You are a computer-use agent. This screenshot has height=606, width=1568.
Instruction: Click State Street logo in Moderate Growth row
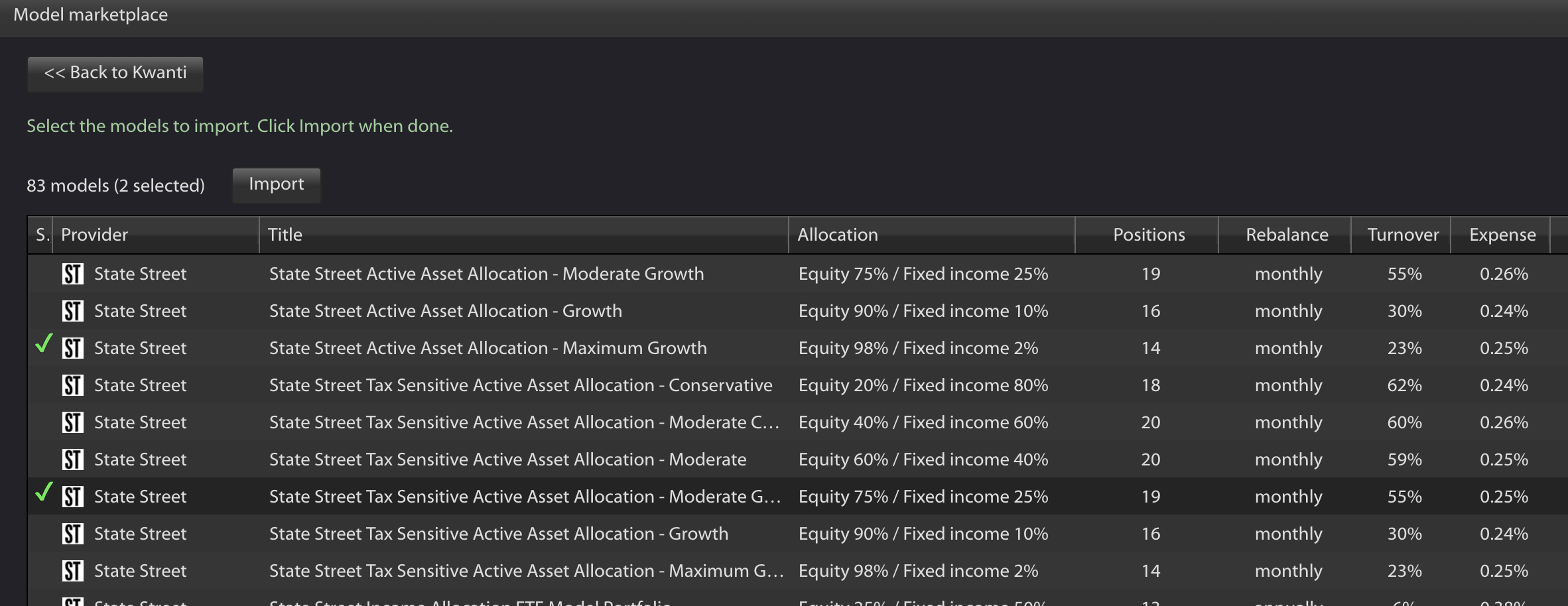coord(73,274)
